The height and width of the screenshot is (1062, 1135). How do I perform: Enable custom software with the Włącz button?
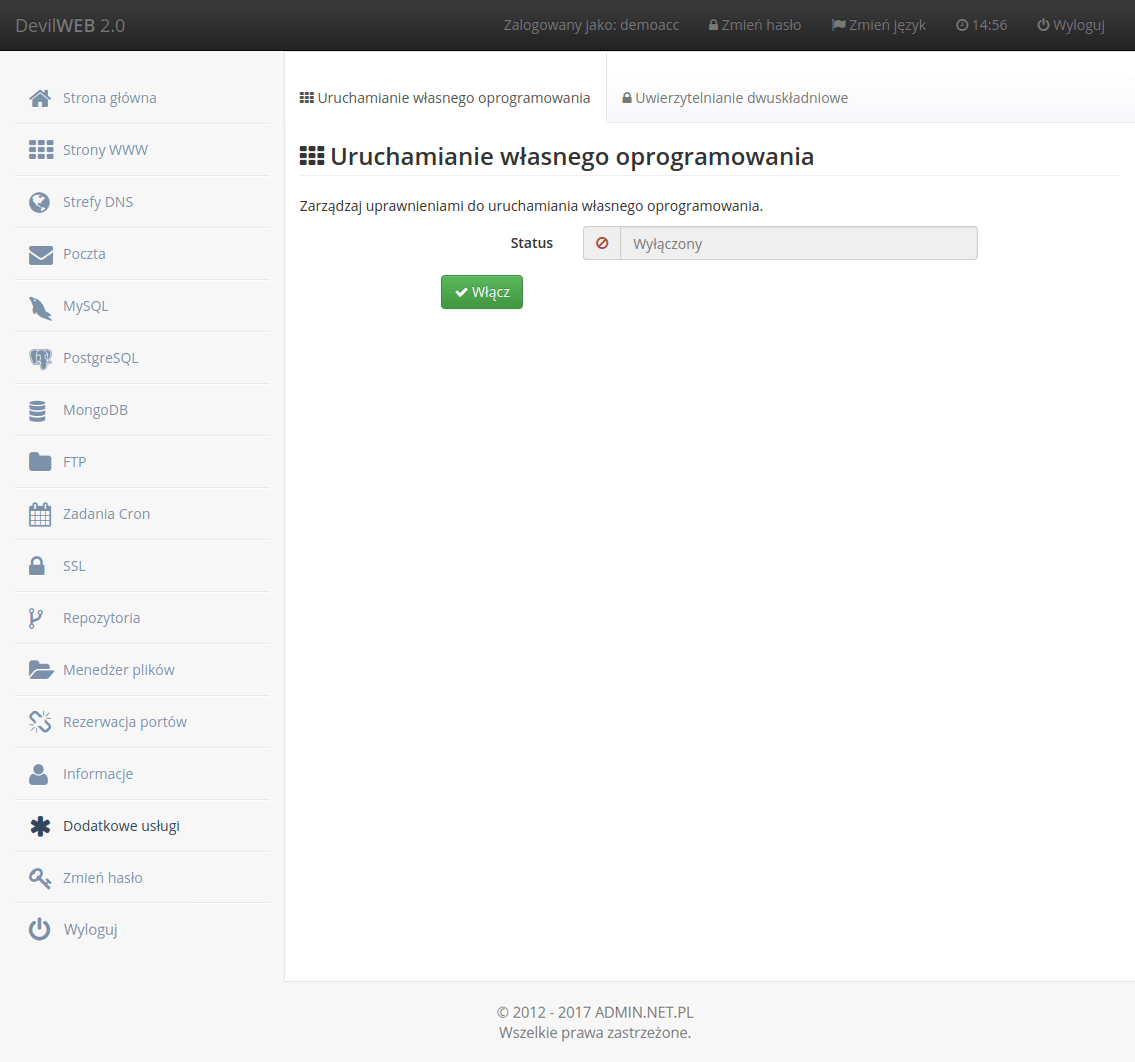coord(482,292)
